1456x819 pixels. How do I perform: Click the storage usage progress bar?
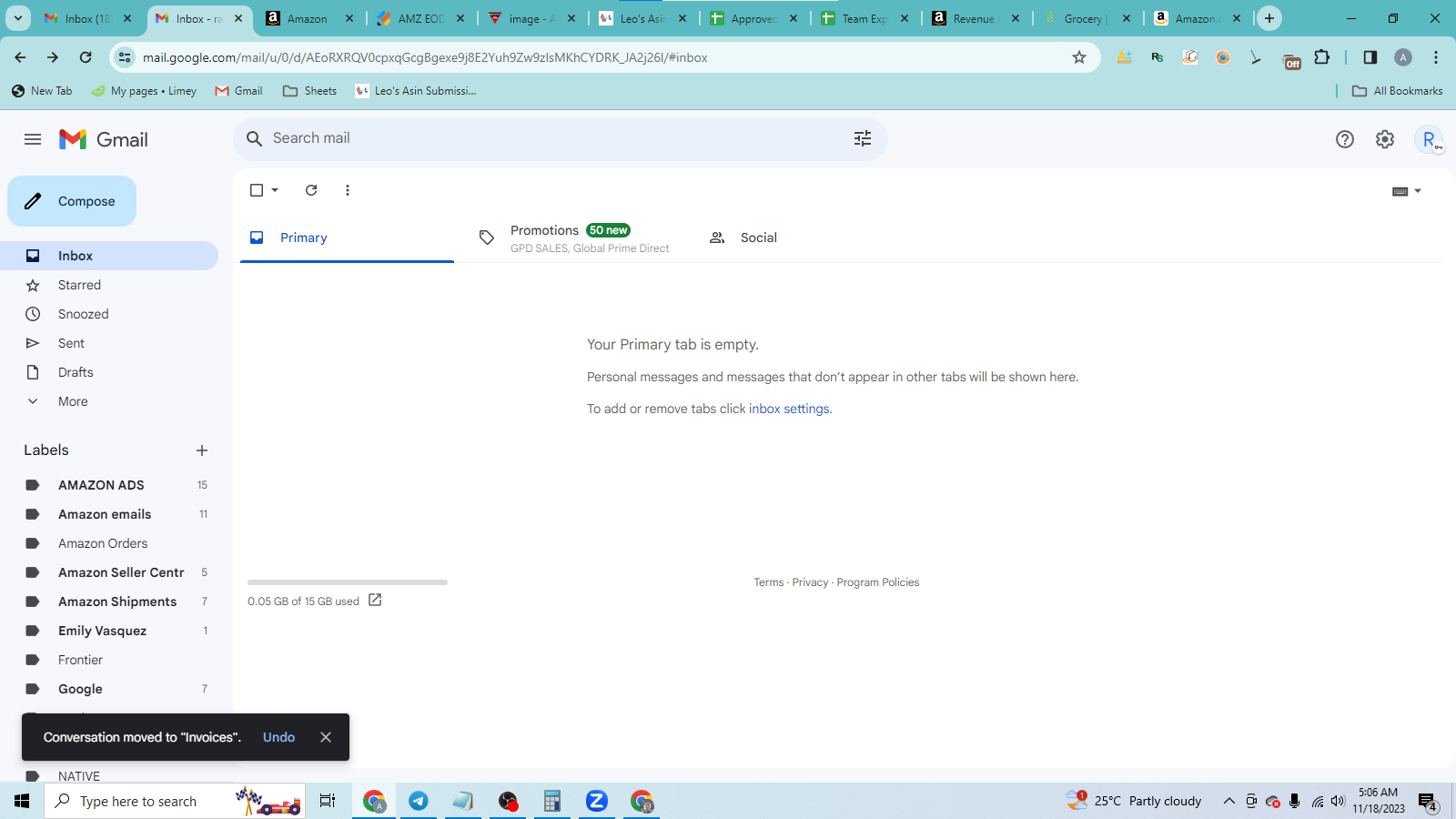coord(348,582)
